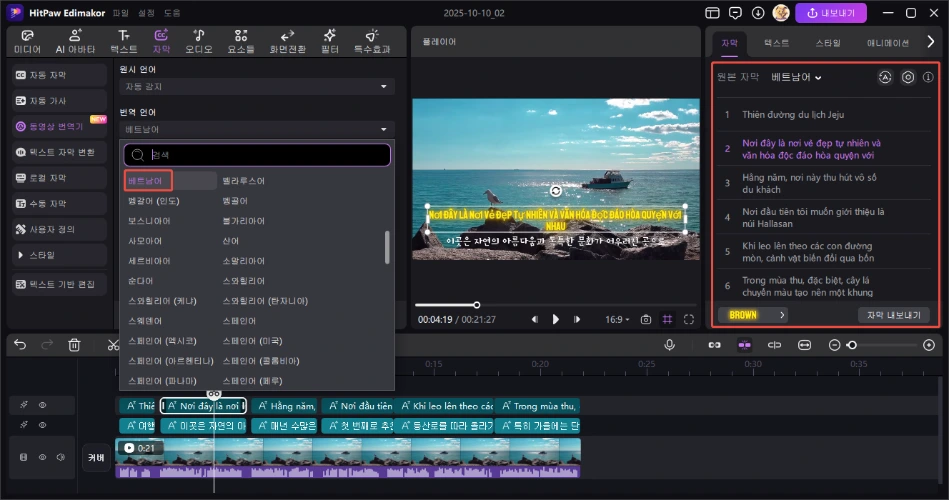Click the 자막 내보내기 button

[894, 315]
